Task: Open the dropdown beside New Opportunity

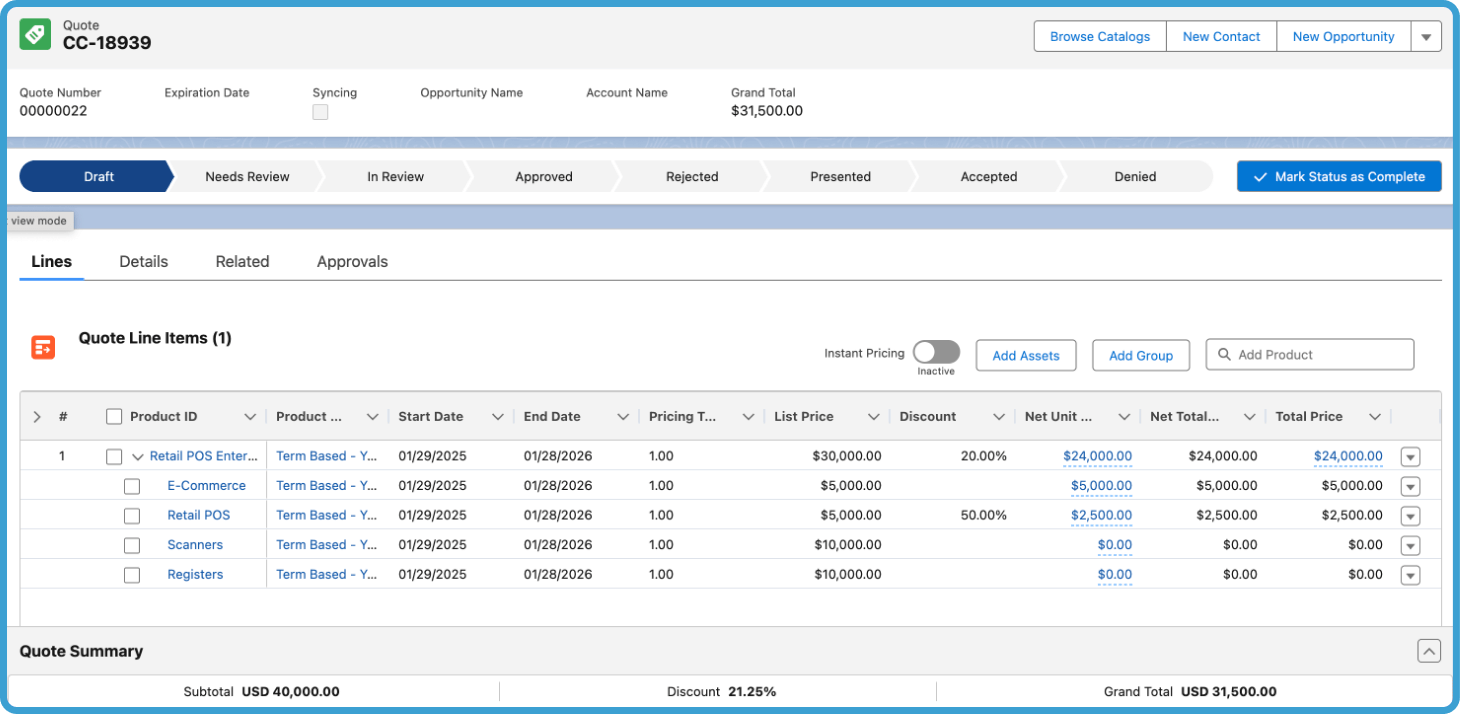Action: coord(1427,36)
